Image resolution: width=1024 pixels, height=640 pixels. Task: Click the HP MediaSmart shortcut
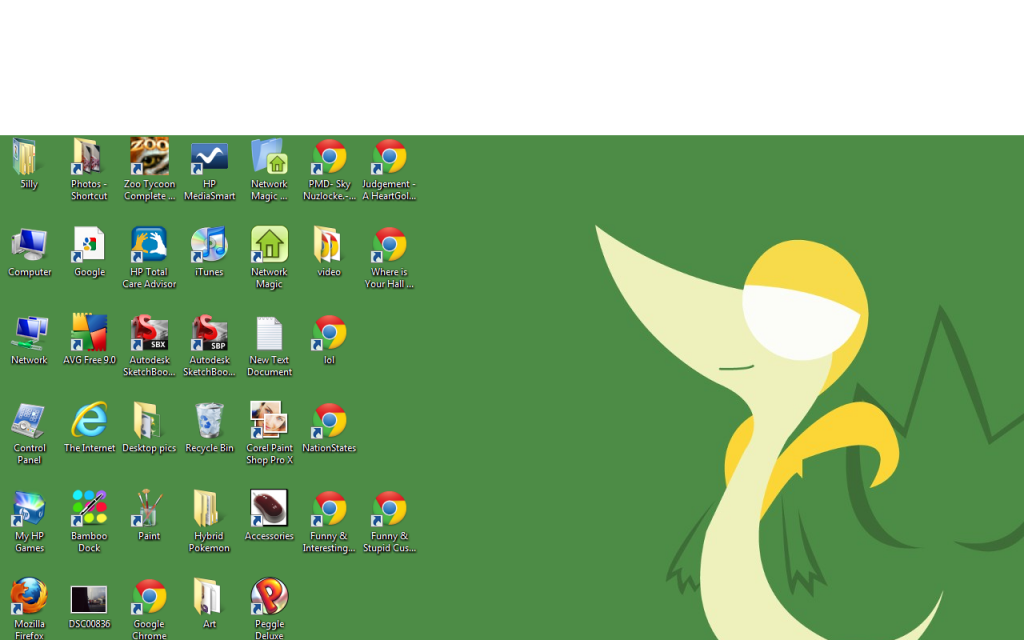[209, 158]
